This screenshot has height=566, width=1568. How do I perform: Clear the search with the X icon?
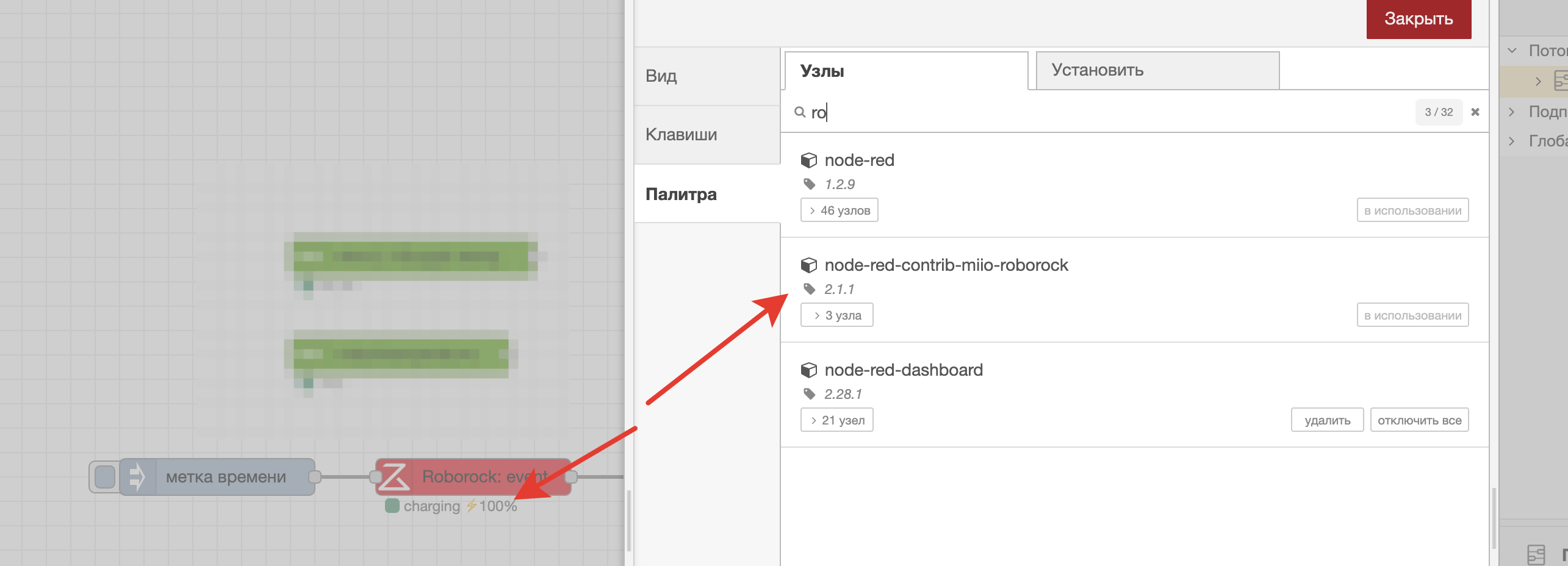(x=1475, y=112)
